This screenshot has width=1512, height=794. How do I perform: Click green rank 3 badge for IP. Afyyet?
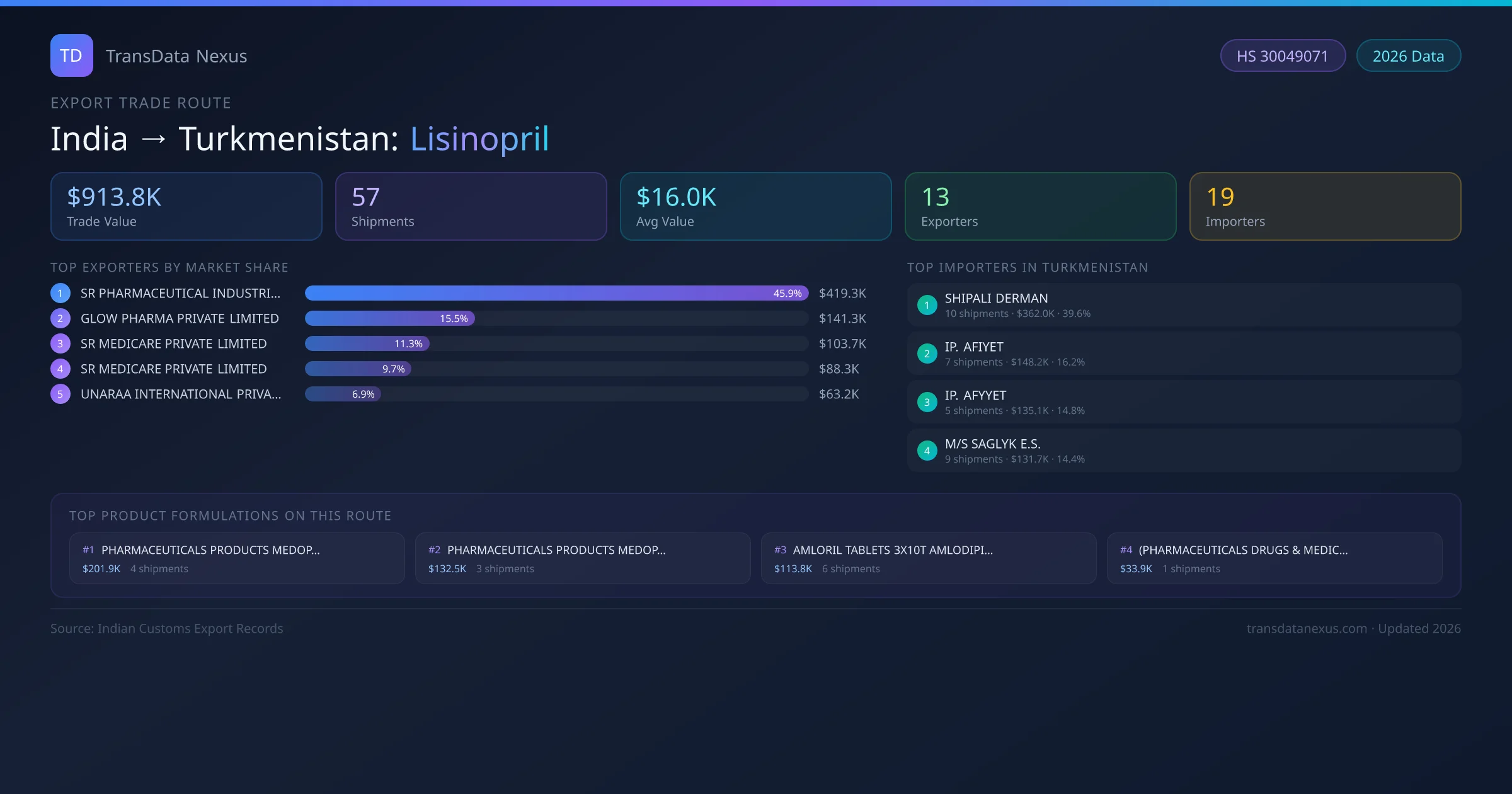click(927, 402)
